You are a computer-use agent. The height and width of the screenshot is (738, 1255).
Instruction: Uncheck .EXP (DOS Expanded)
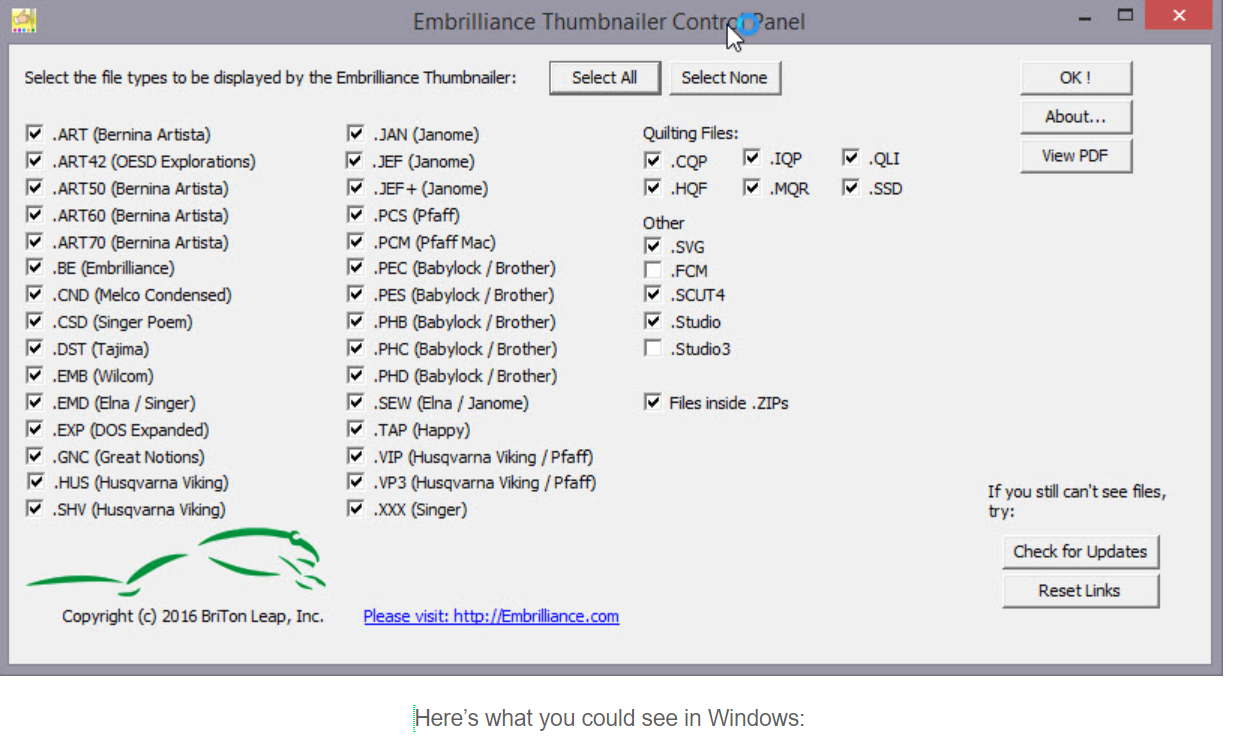[x=36, y=429]
